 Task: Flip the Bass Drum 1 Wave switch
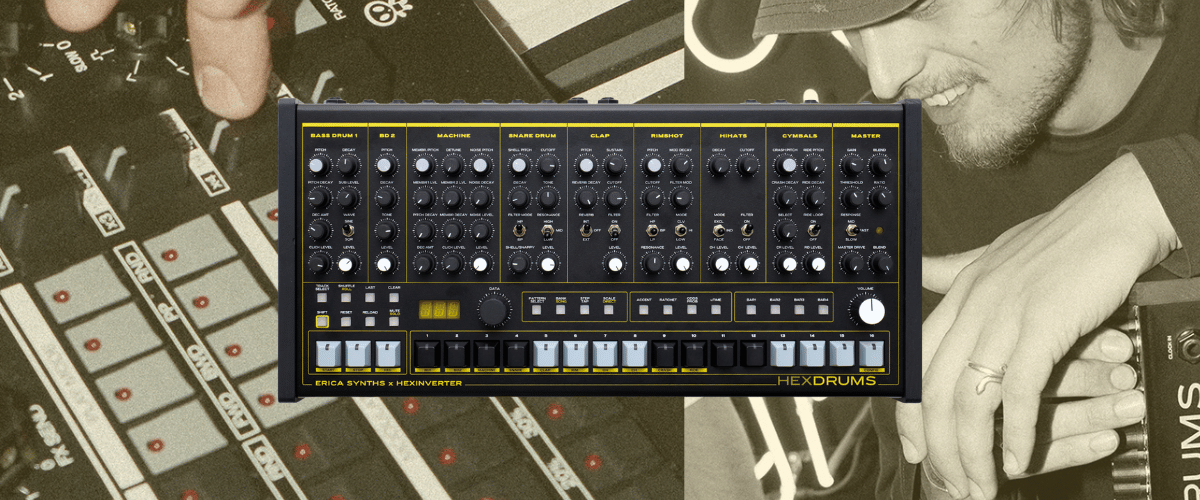pos(349,232)
